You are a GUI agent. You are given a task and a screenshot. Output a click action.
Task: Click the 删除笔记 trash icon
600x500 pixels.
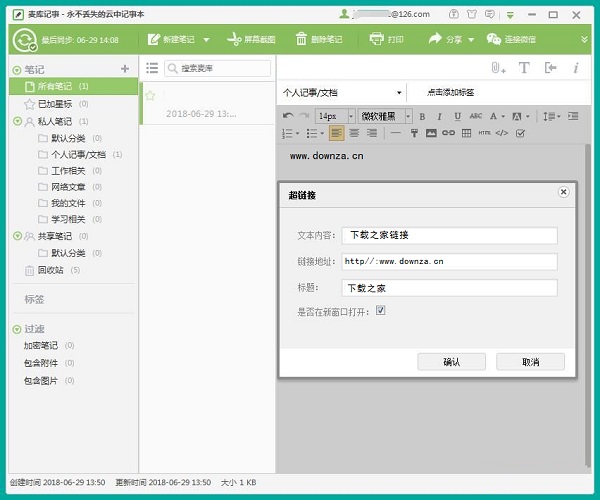pos(301,39)
